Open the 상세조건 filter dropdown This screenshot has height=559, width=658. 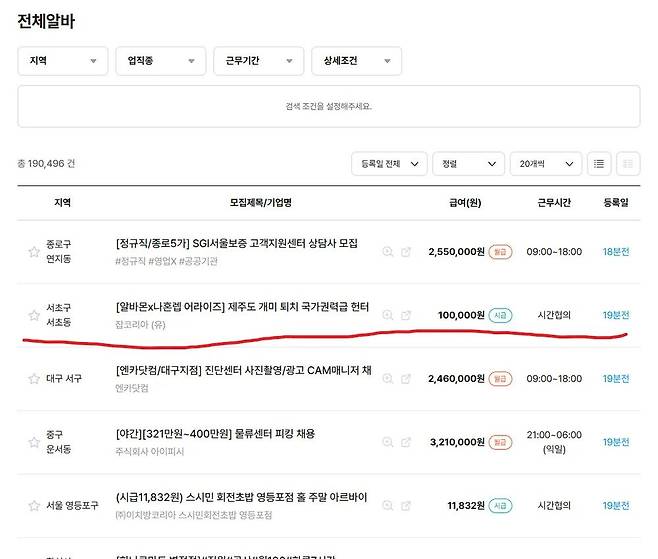(356, 61)
